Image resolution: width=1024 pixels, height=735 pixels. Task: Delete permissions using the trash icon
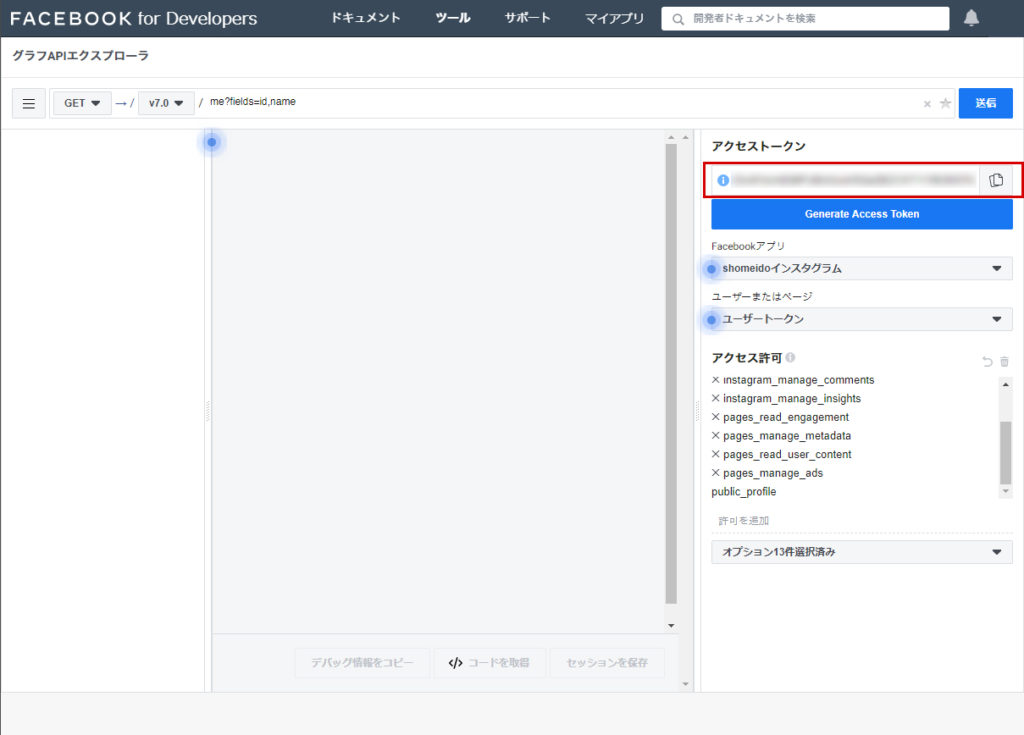pos(1004,361)
